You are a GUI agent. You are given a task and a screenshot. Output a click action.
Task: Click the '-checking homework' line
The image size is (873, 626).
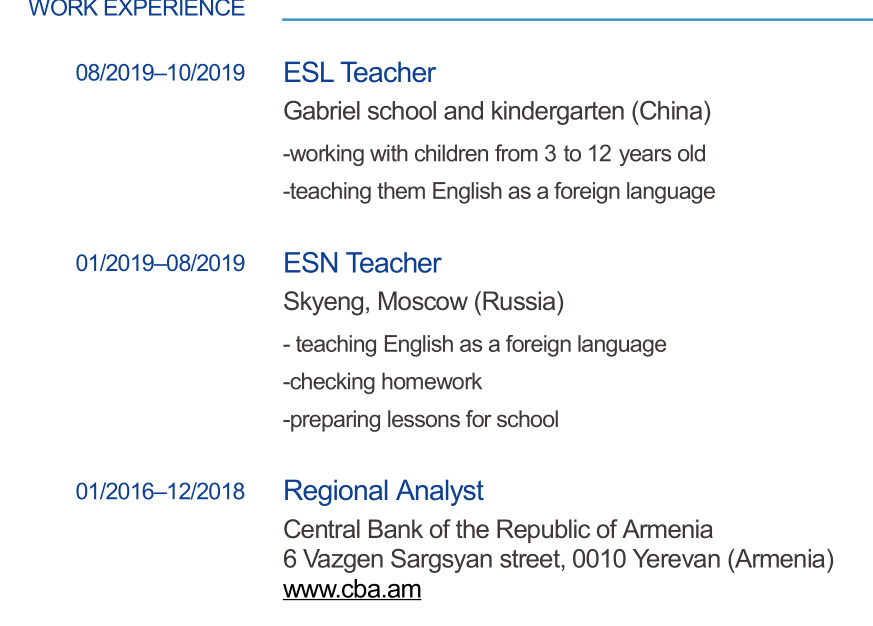[382, 382]
